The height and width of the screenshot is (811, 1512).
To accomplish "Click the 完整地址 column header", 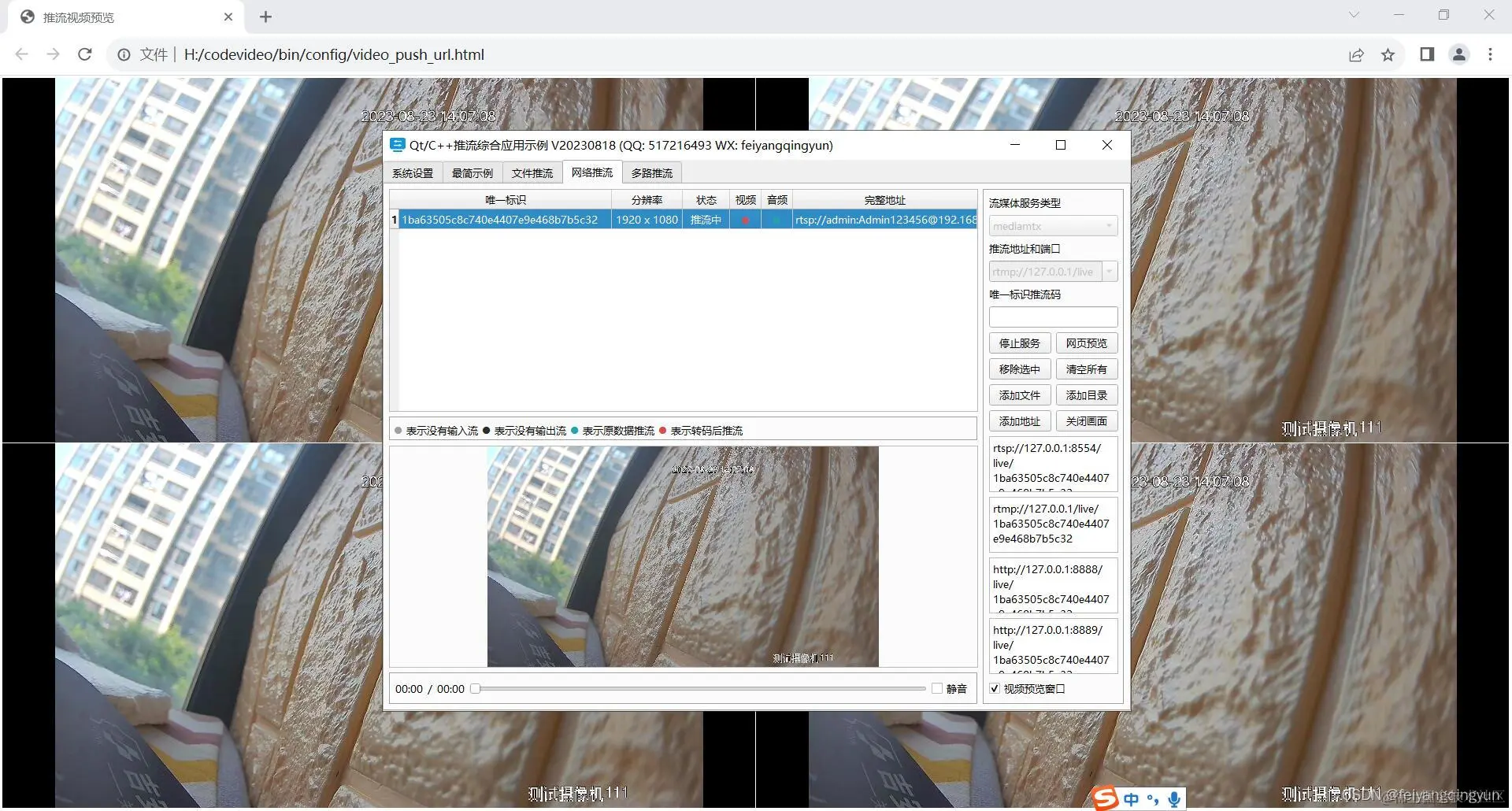I will tap(885, 200).
